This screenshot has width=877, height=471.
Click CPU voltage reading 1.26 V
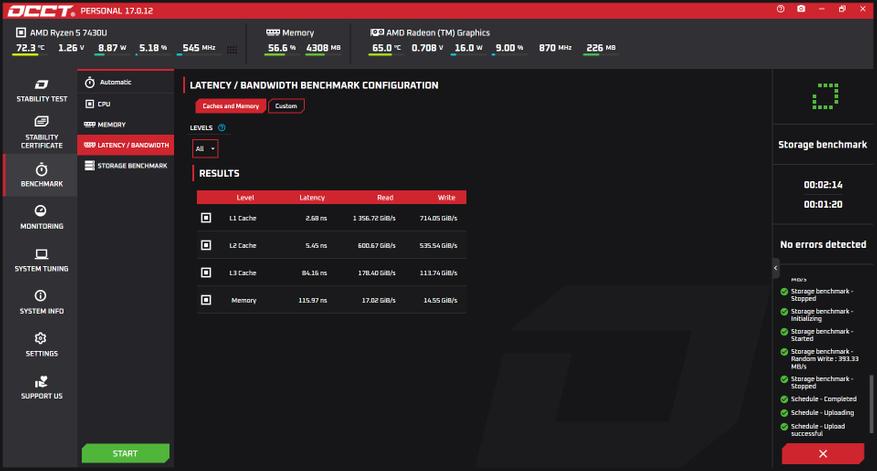coord(71,48)
